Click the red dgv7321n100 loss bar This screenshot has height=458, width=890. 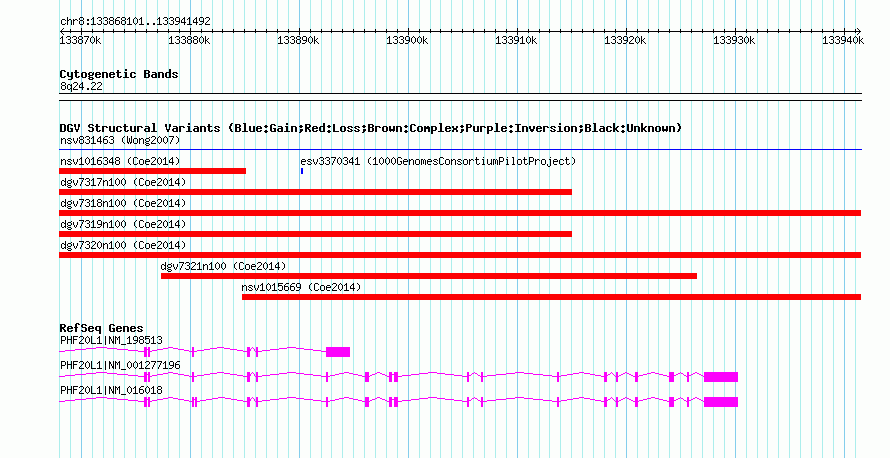pyautogui.click(x=429, y=276)
